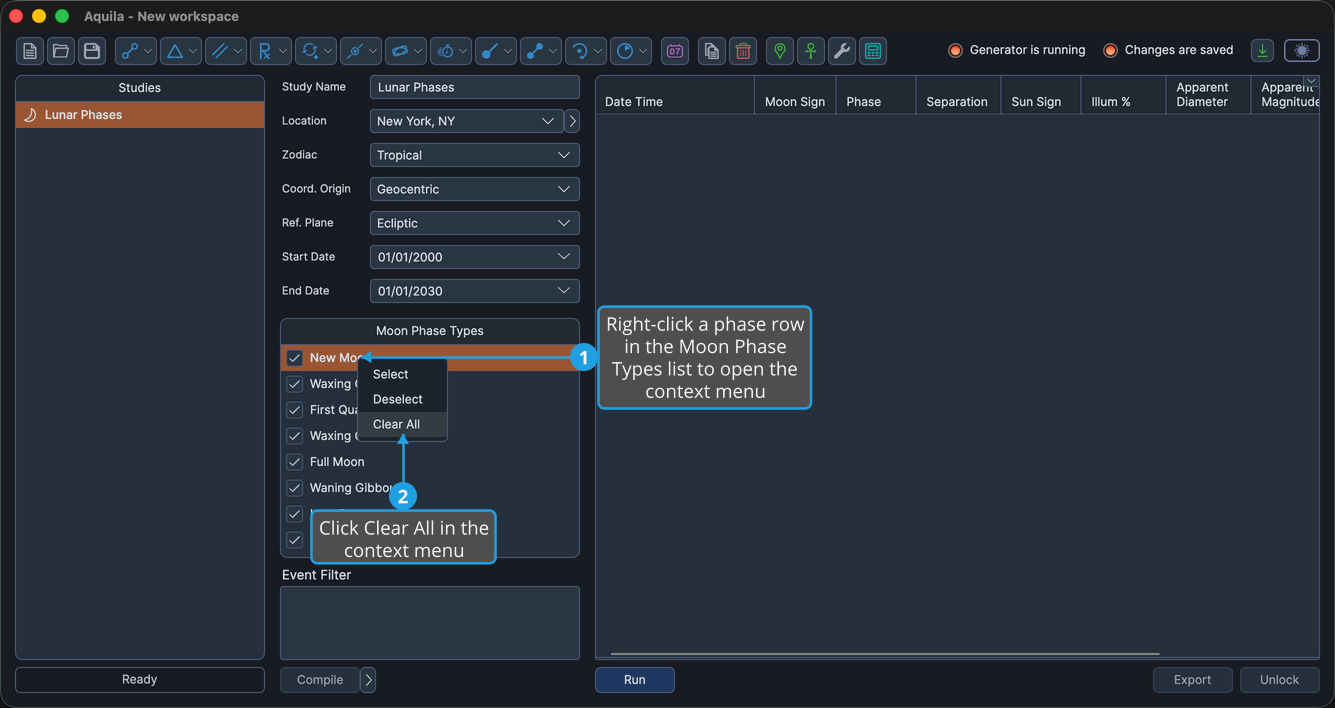Select the rotating arc with dot icon
This screenshot has height=708, width=1335.
pyautogui.click(x=580, y=51)
